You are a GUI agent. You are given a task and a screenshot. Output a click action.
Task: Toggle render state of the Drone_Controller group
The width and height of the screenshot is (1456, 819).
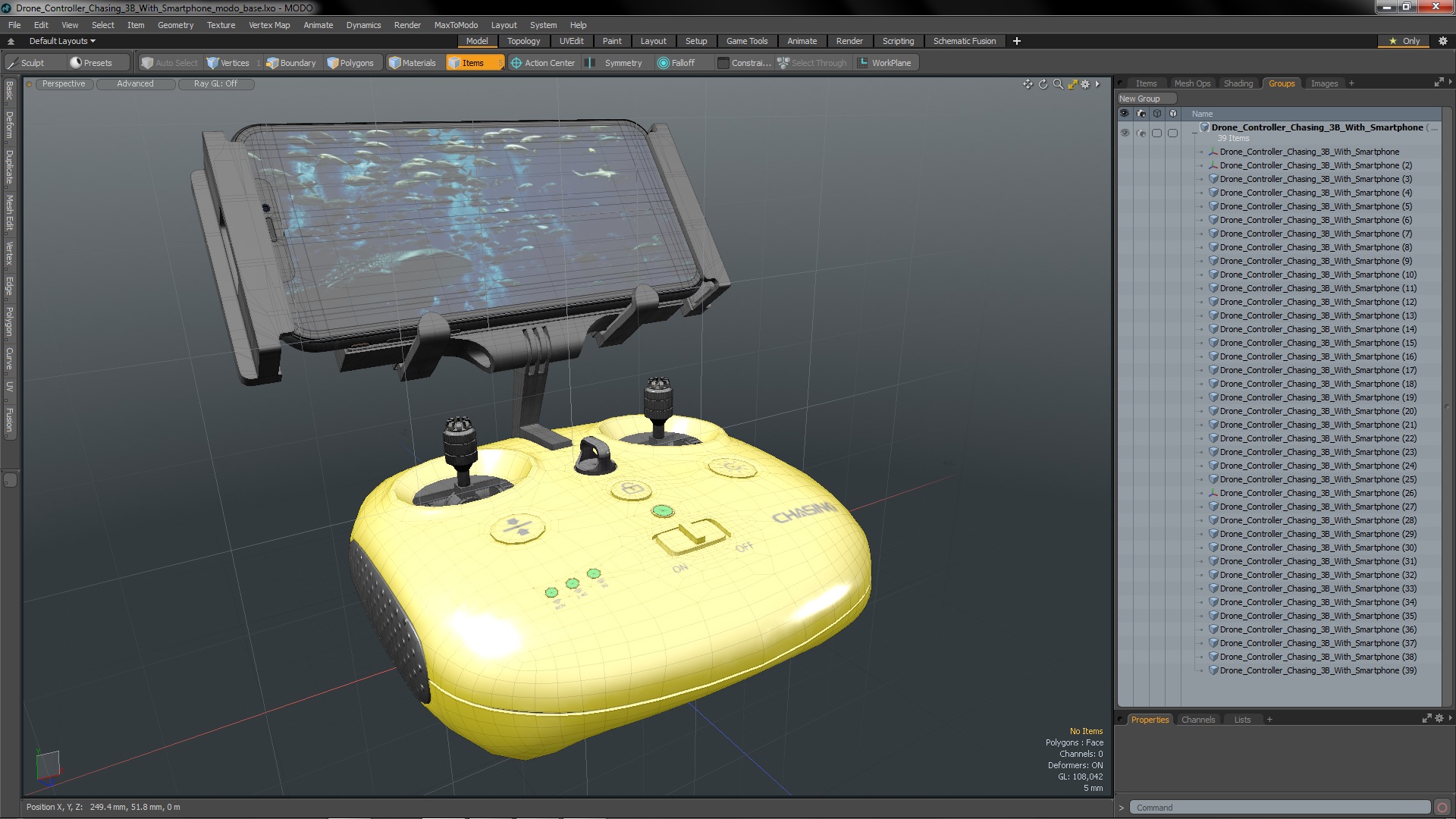[1141, 133]
